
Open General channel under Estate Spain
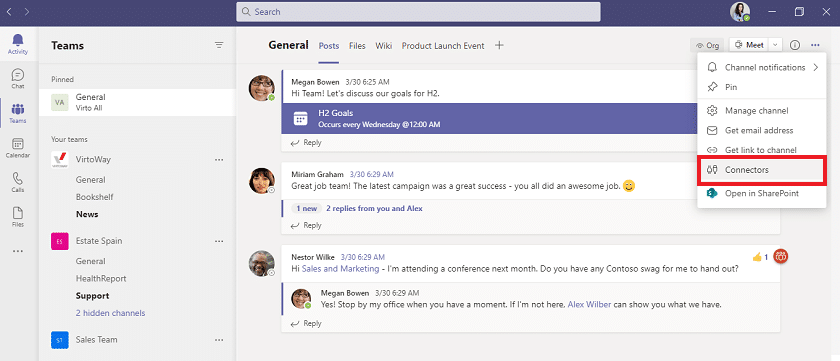click(x=91, y=261)
